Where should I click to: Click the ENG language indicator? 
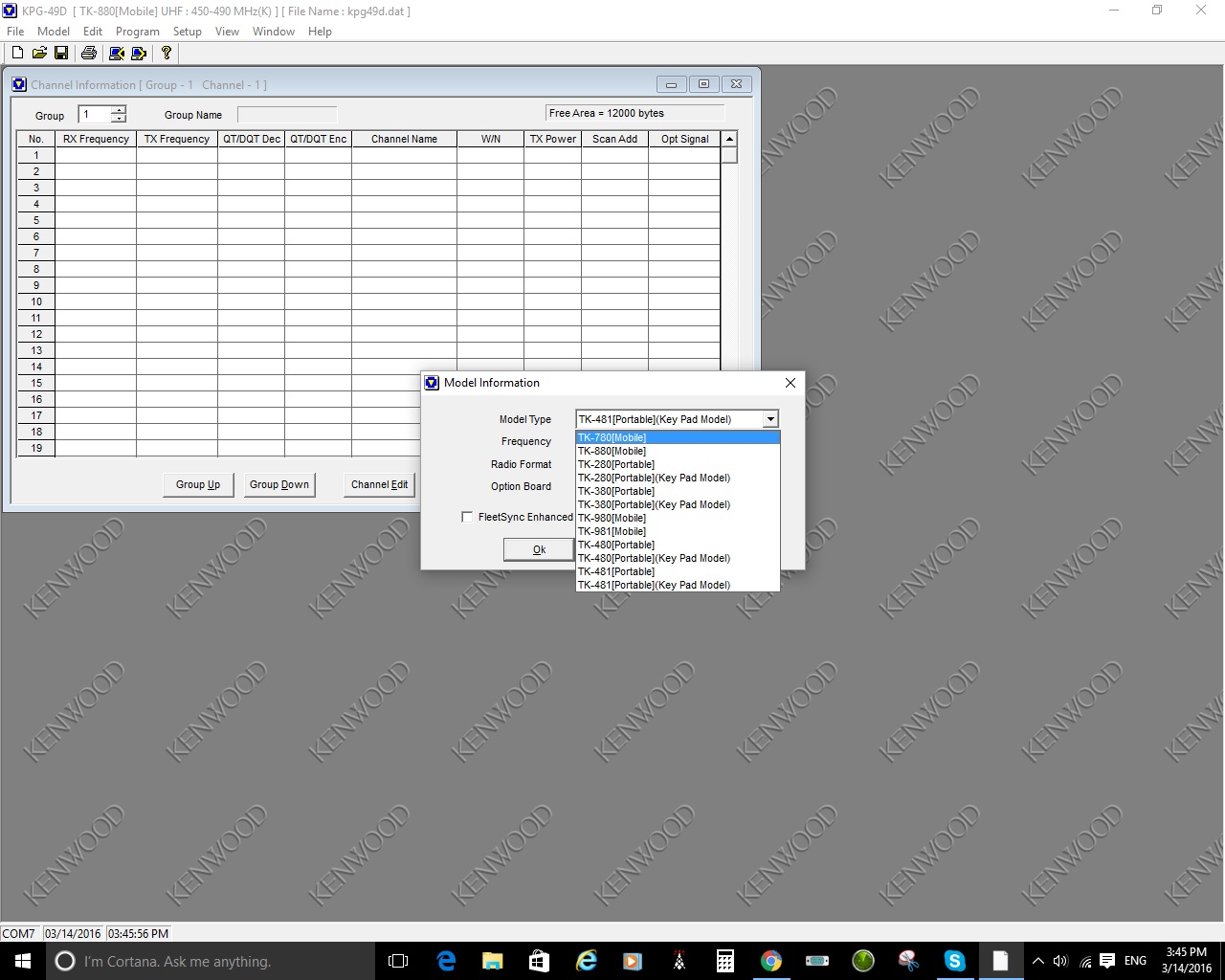point(1135,961)
